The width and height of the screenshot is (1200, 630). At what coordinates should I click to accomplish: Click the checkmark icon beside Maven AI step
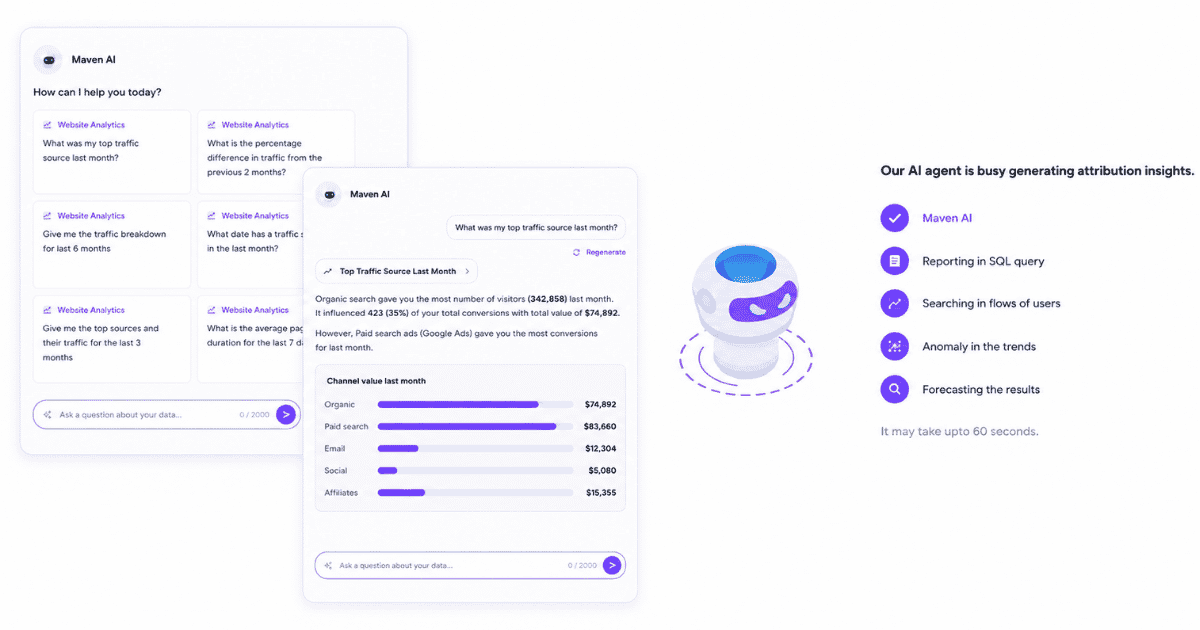tap(894, 218)
